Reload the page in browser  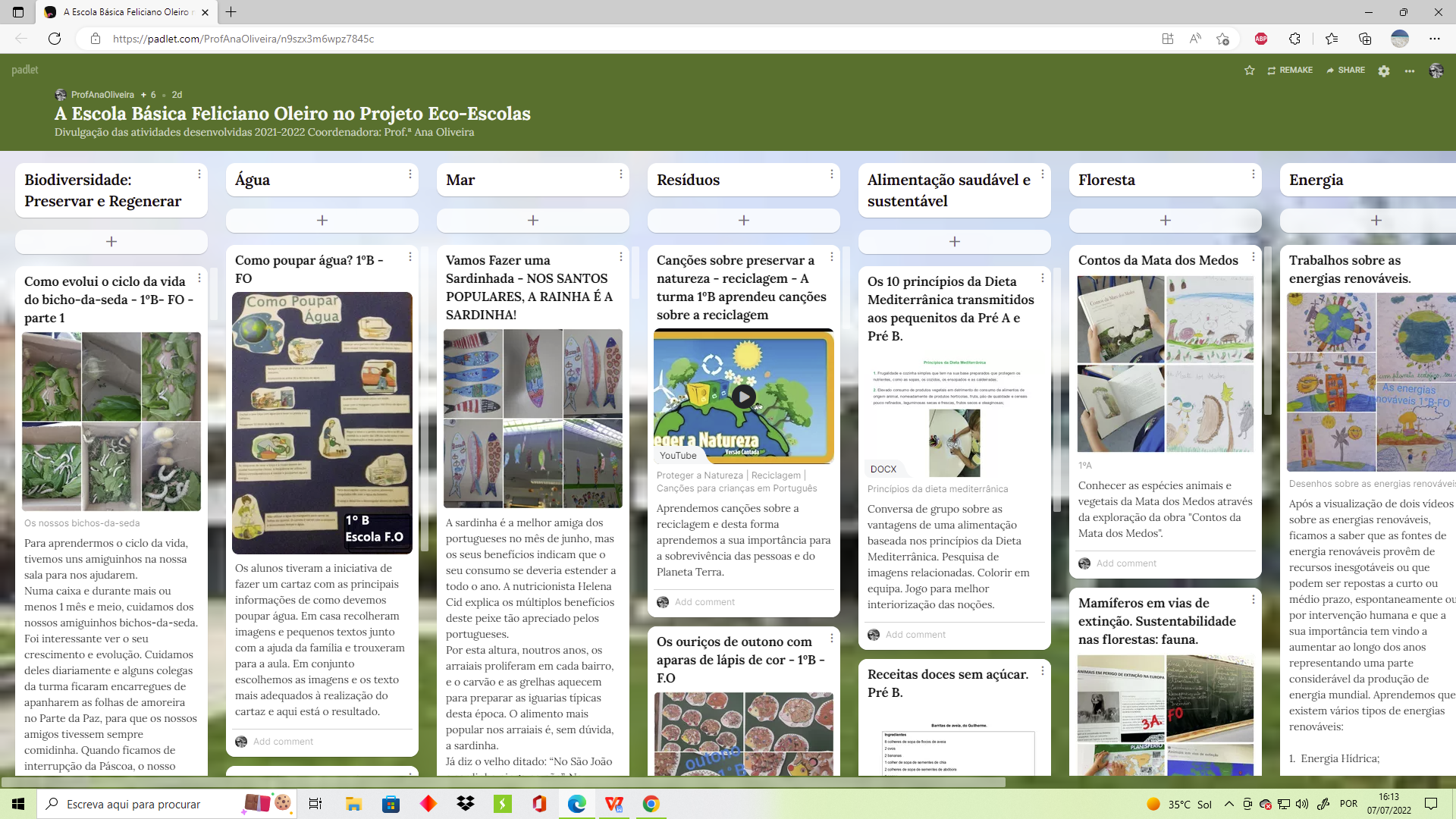coord(55,39)
